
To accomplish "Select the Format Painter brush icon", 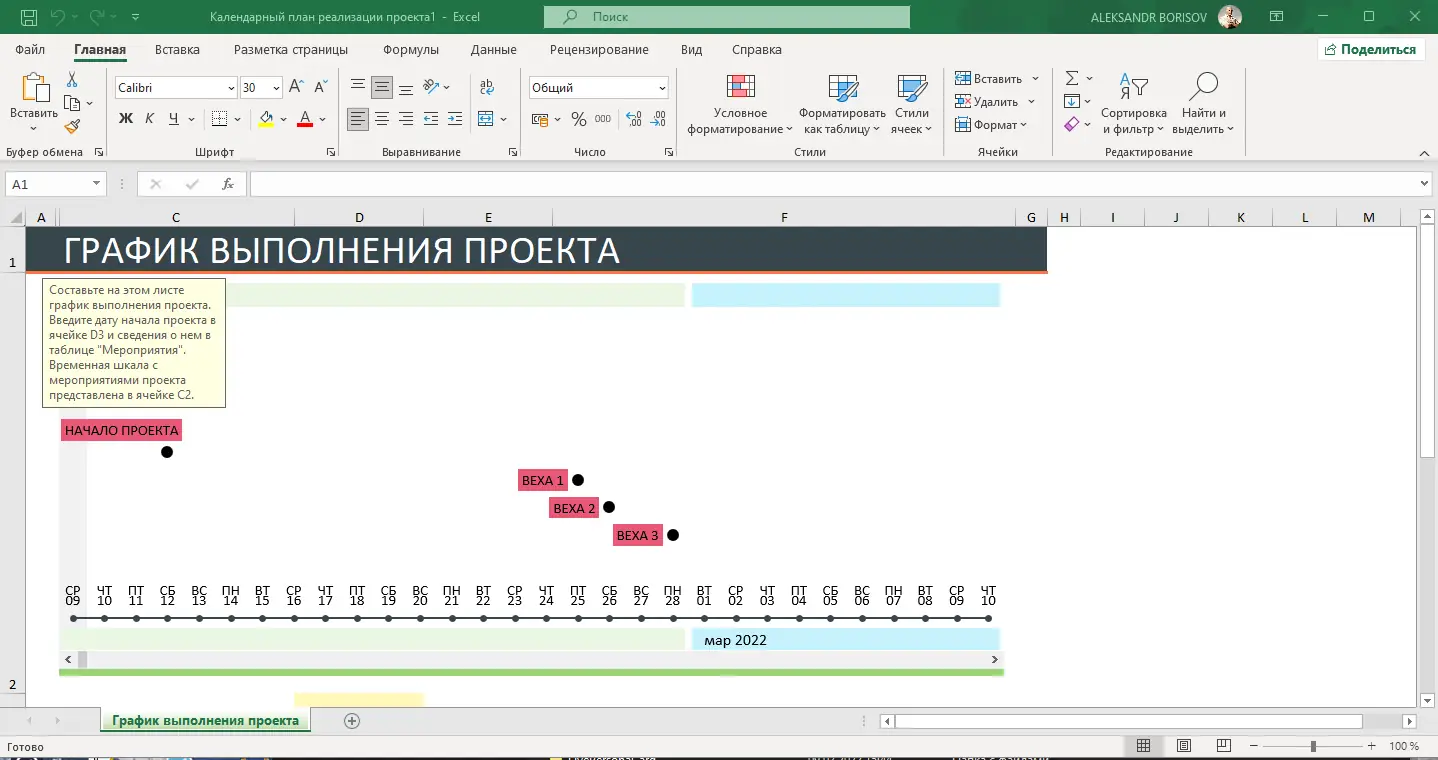I will coord(72,126).
